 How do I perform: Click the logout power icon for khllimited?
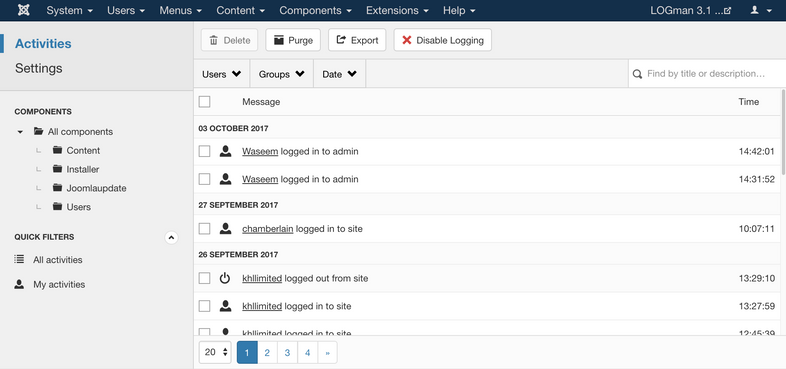pos(225,278)
